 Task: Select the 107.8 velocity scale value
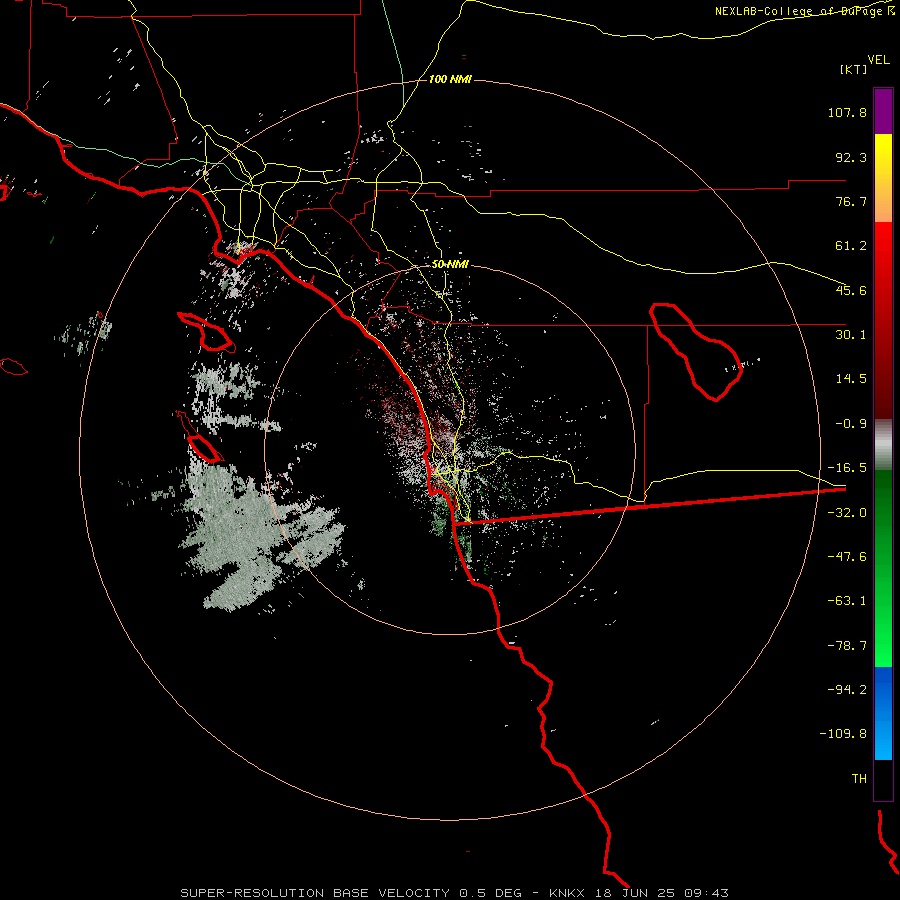pos(847,112)
